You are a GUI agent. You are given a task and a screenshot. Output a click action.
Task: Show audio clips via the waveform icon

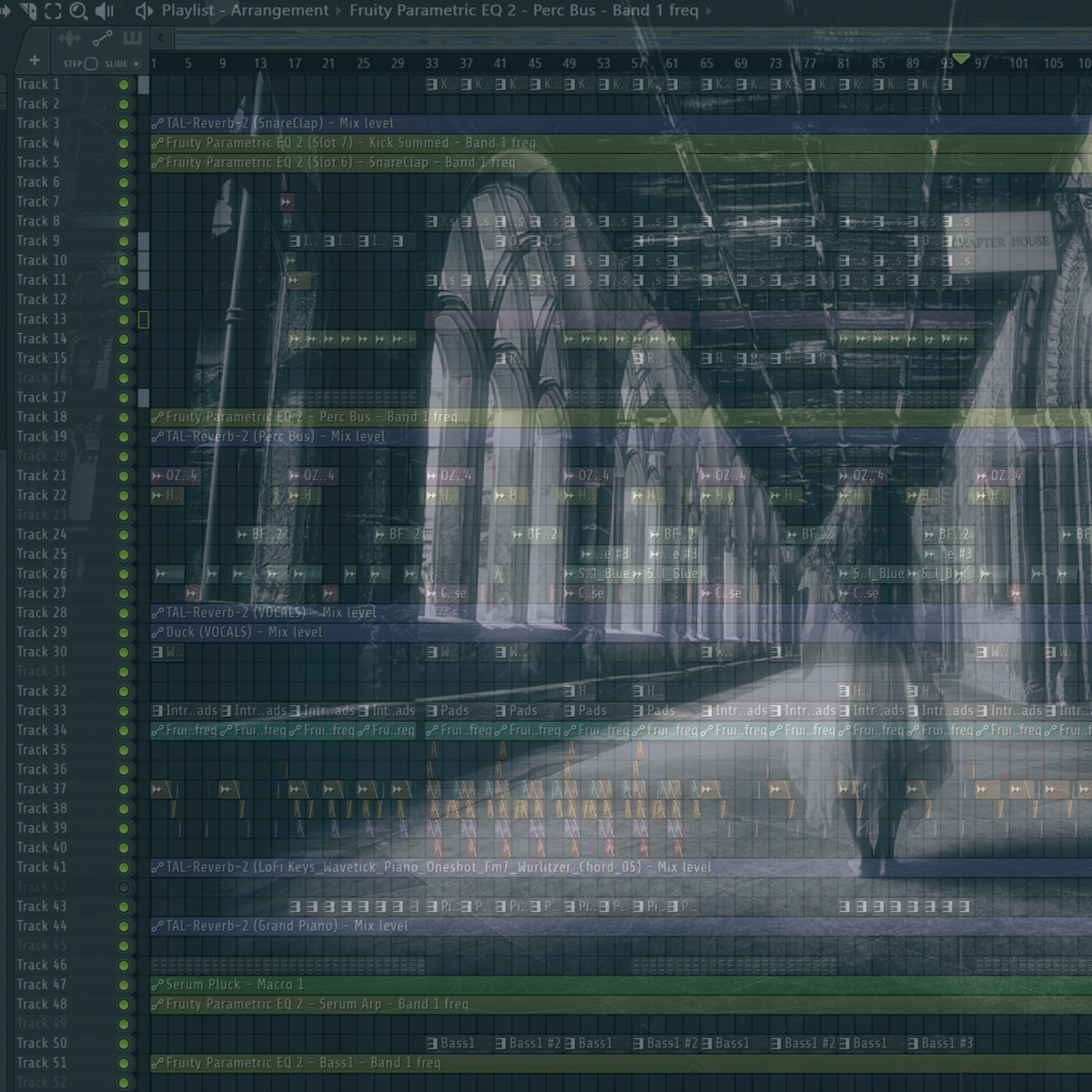pyautogui.click(x=69, y=38)
